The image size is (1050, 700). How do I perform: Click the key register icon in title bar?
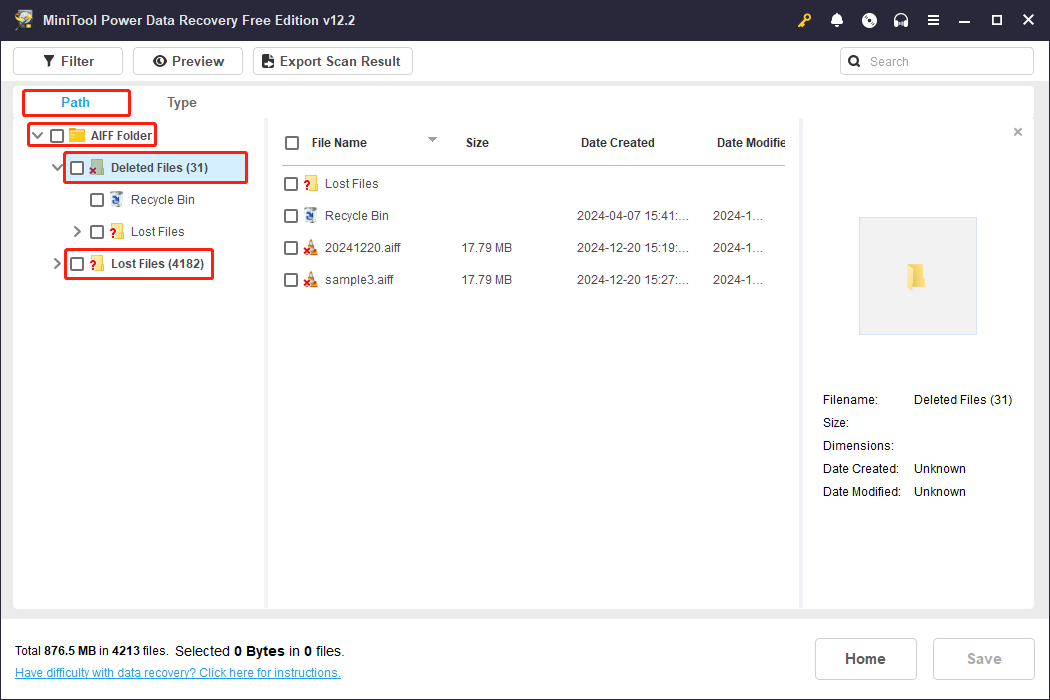click(x=804, y=21)
